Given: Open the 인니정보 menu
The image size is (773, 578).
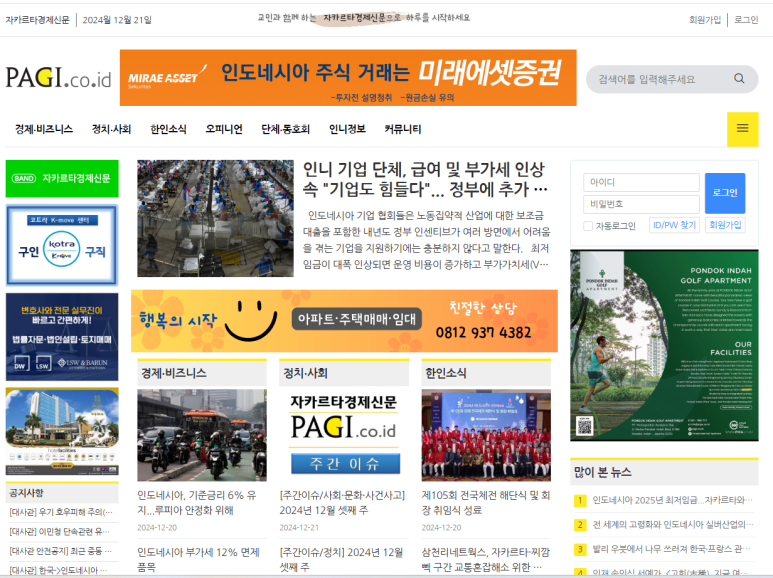Looking at the screenshot, I should 347,129.
